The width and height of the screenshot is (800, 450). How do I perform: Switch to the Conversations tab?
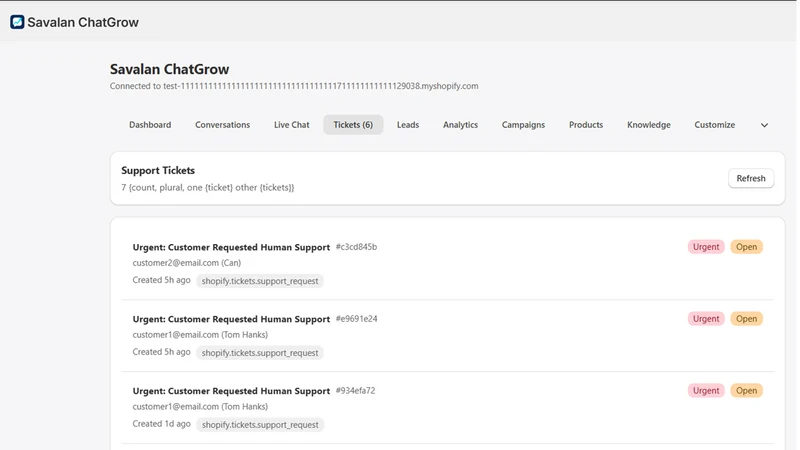[x=222, y=124]
